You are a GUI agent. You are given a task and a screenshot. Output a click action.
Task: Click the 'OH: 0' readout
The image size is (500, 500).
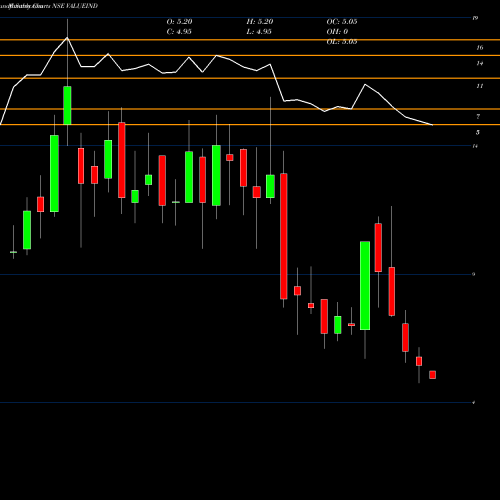(x=337, y=32)
